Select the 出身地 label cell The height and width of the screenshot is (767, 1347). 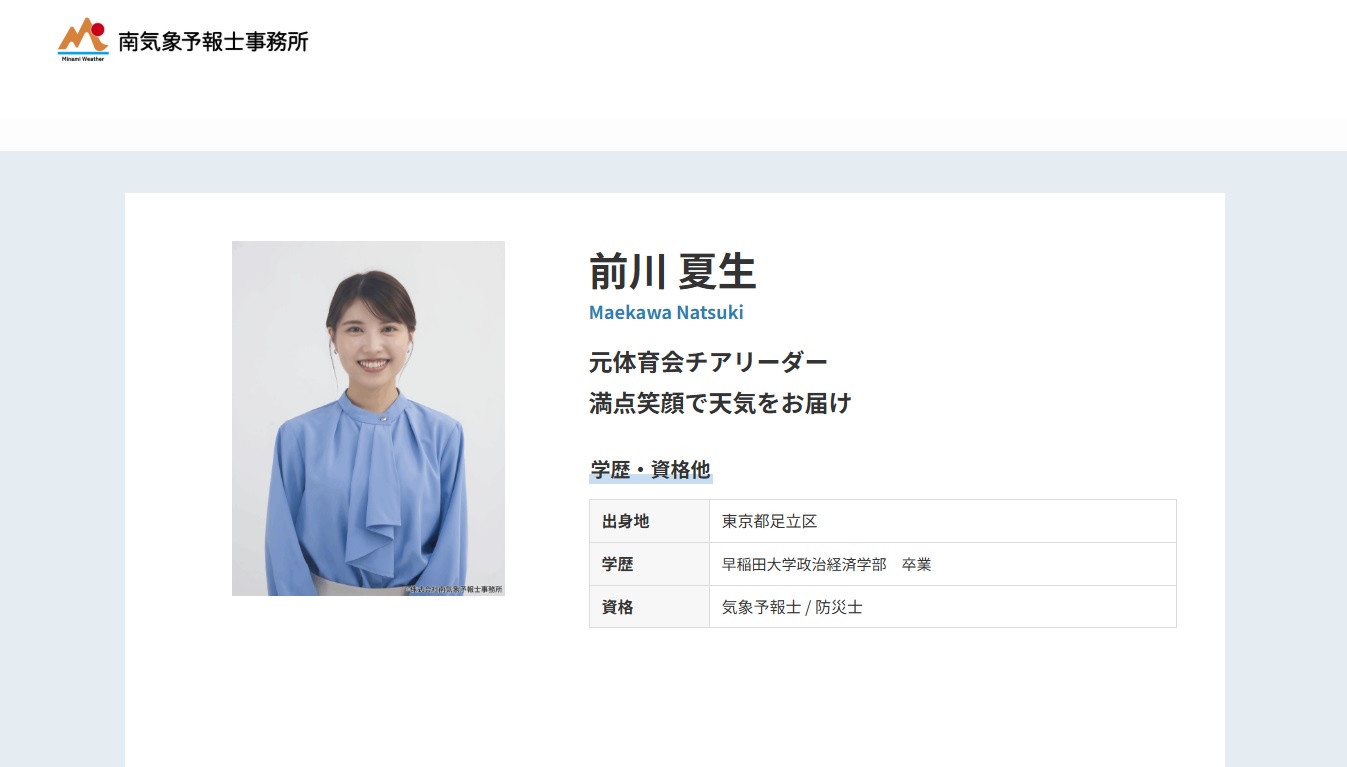[626, 521]
